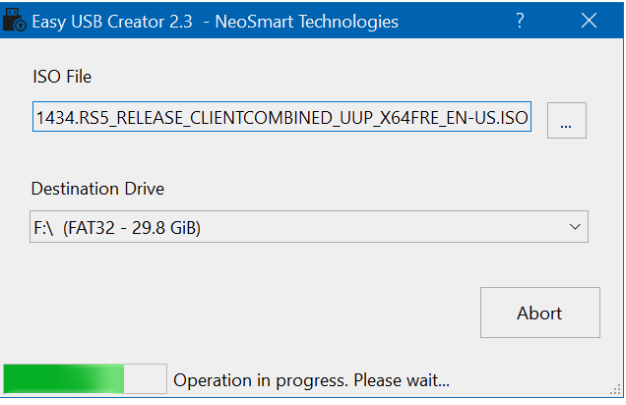Viewport: 626px width, 405px height.
Task: Click the Easy USB Creator title bar icon
Action: pyautogui.click(x=14, y=21)
